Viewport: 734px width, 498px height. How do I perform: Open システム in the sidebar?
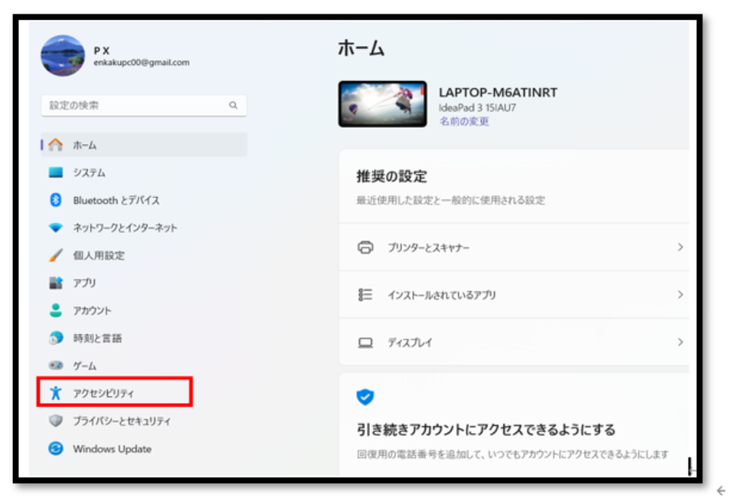144,172
